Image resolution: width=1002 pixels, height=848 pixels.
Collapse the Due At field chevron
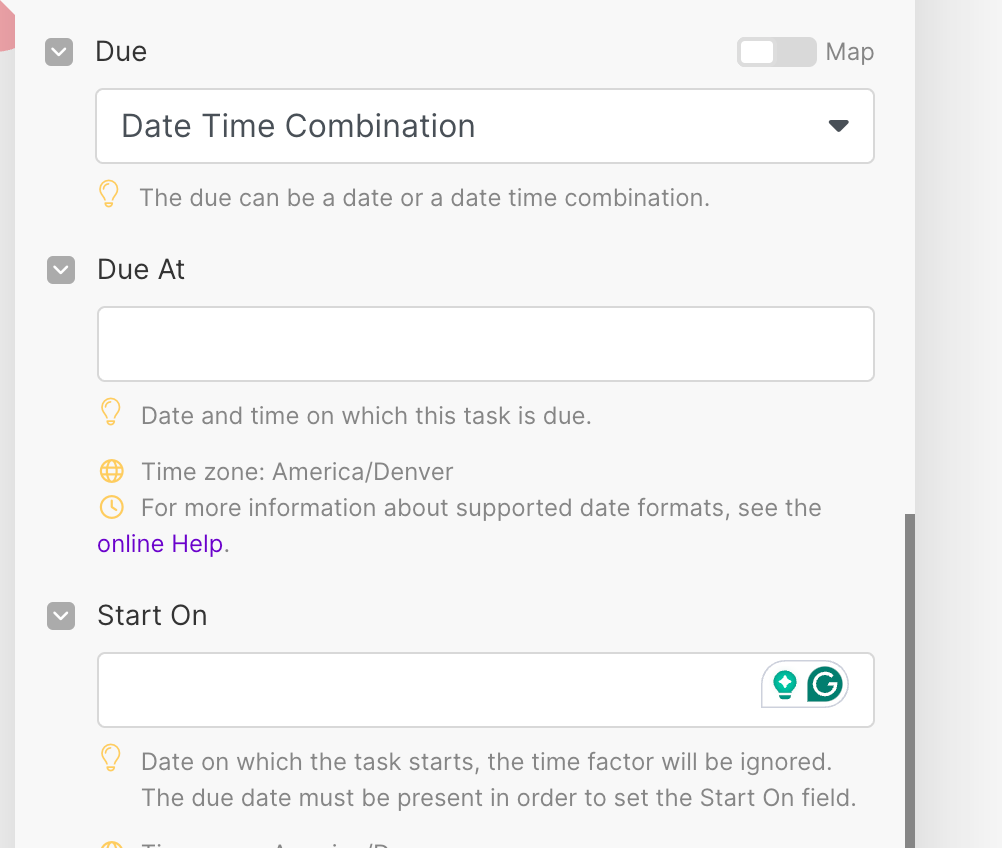[61, 270]
